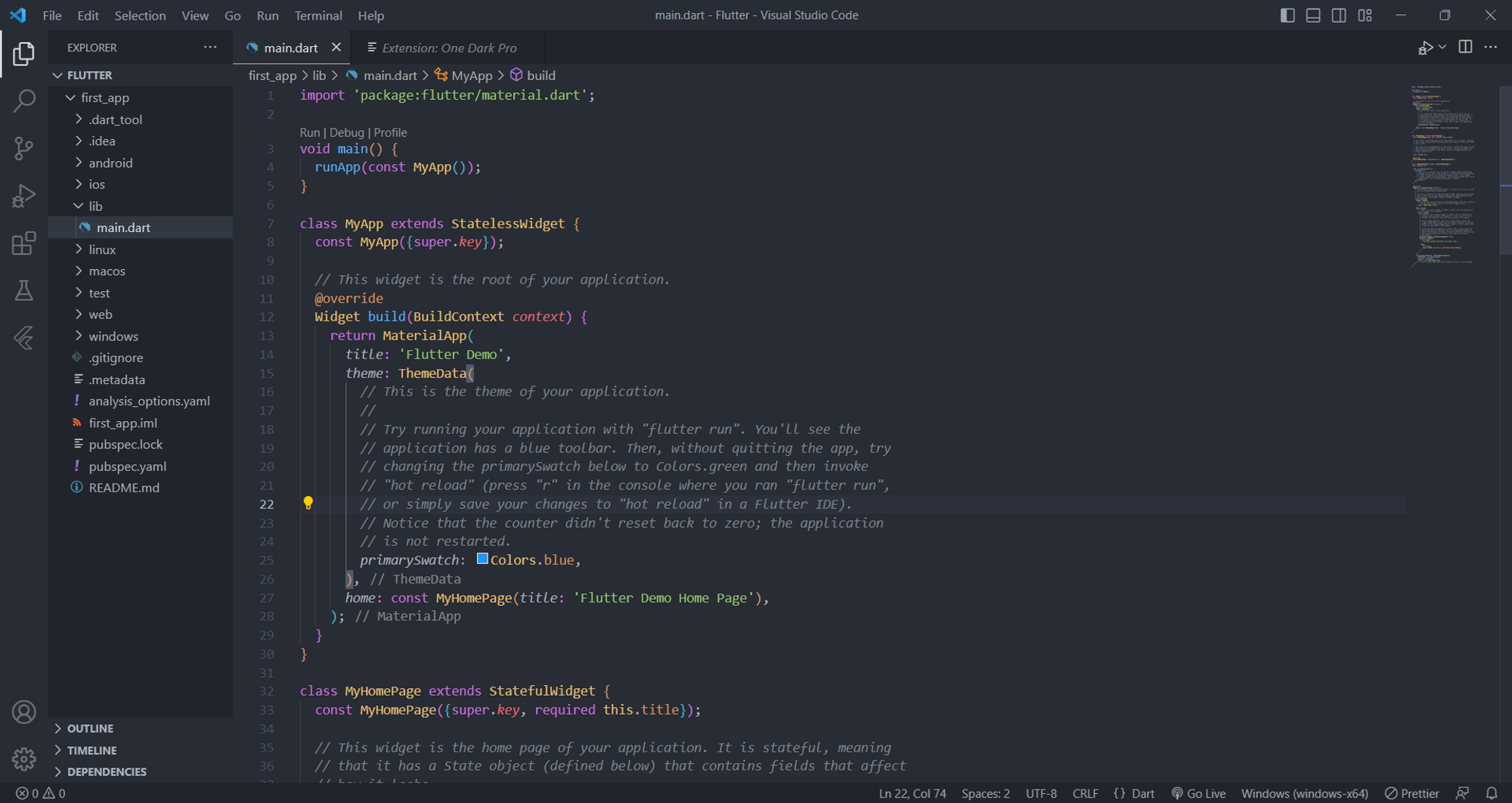This screenshot has width=1512, height=803.
Task: Open the Manage gear settings
Action: coord(23,759)
